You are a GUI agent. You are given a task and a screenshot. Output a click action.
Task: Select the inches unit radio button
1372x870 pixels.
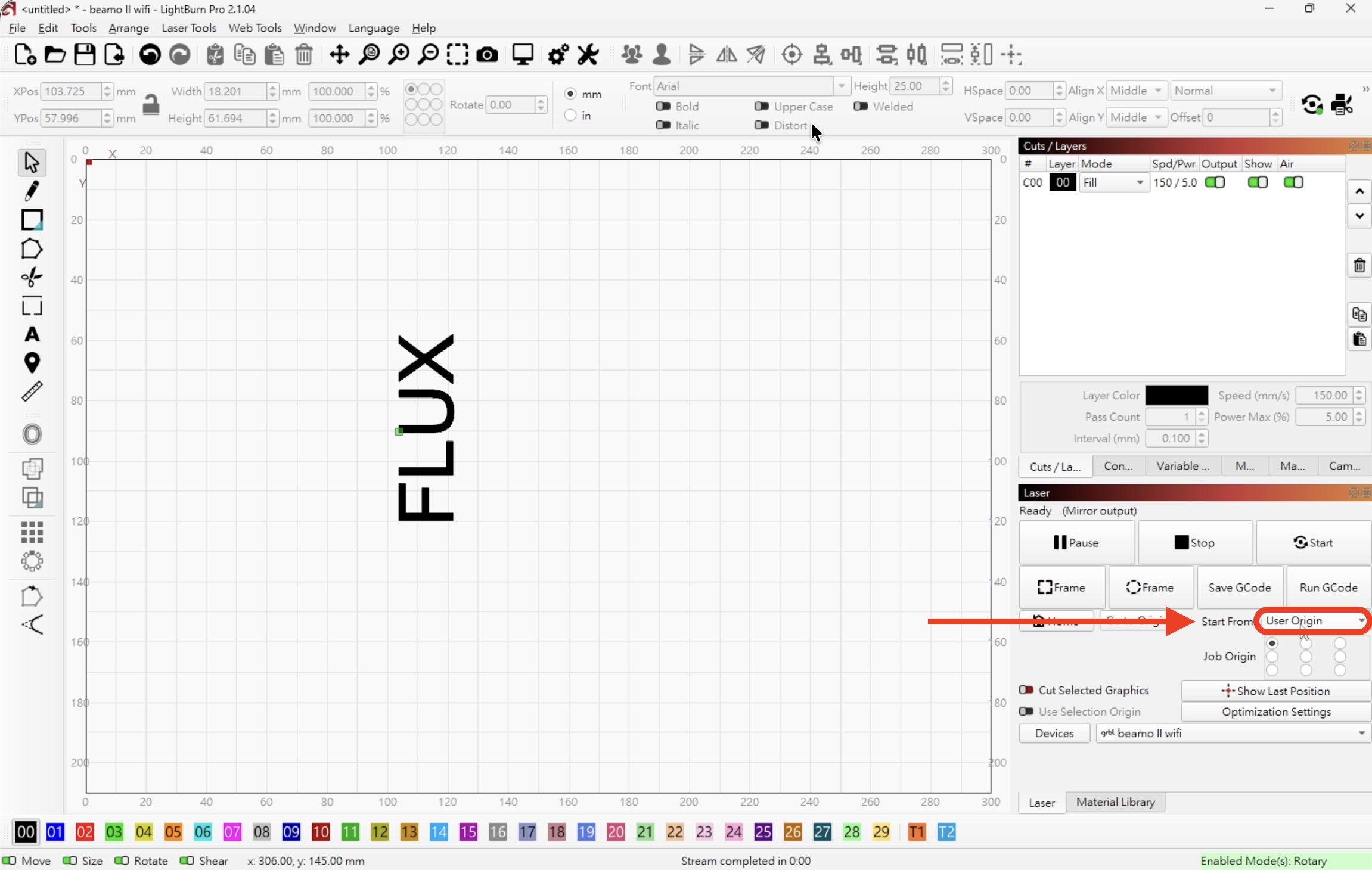tap(570, 116)
